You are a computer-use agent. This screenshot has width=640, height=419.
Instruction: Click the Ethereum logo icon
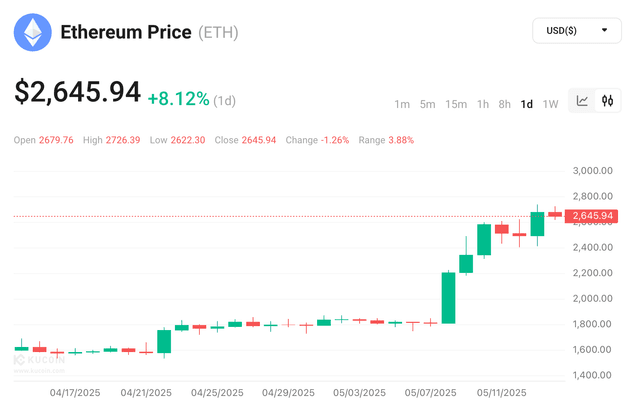33,32
